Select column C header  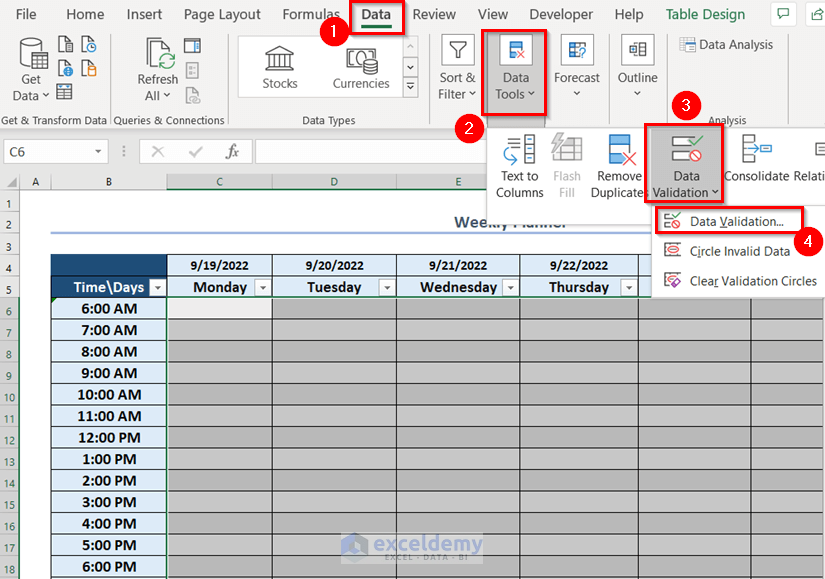tap(219, 182)
